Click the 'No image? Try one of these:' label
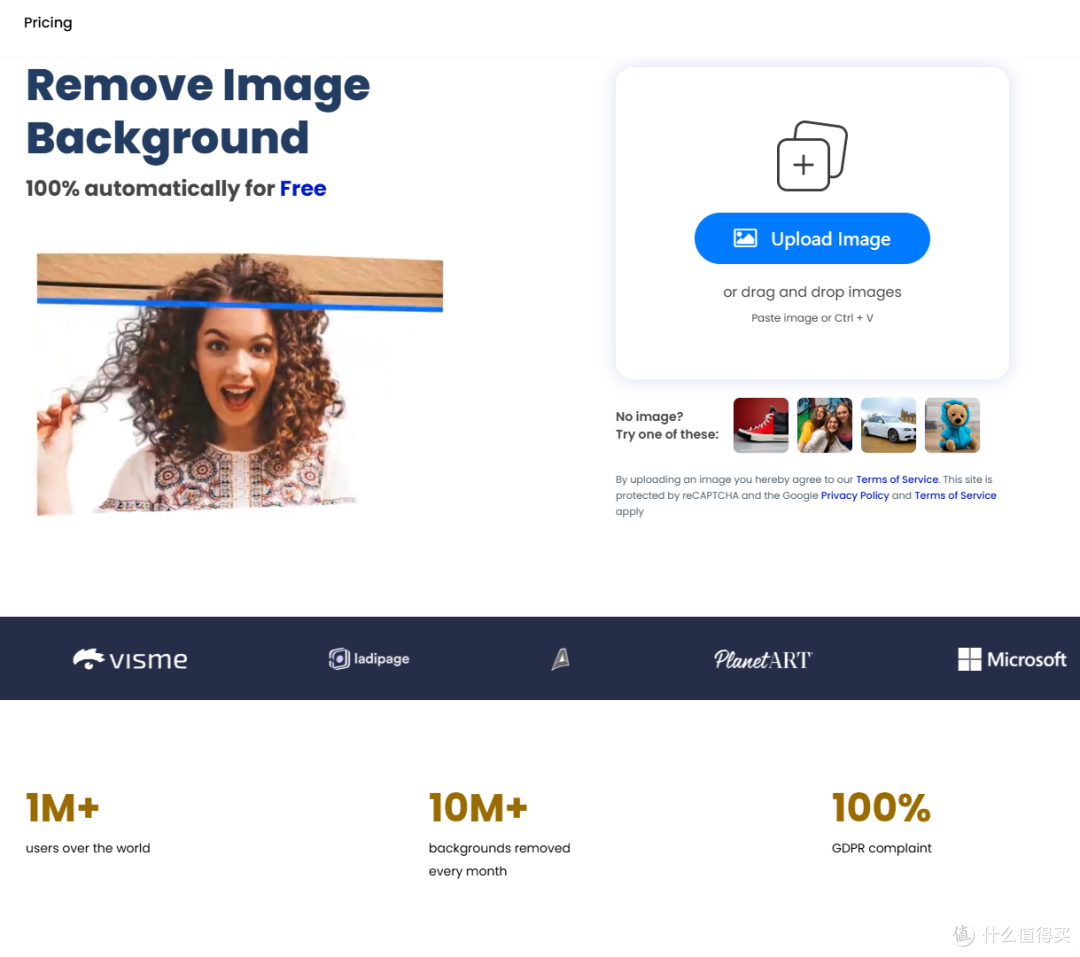1080x957 pixels. [667, 425]
